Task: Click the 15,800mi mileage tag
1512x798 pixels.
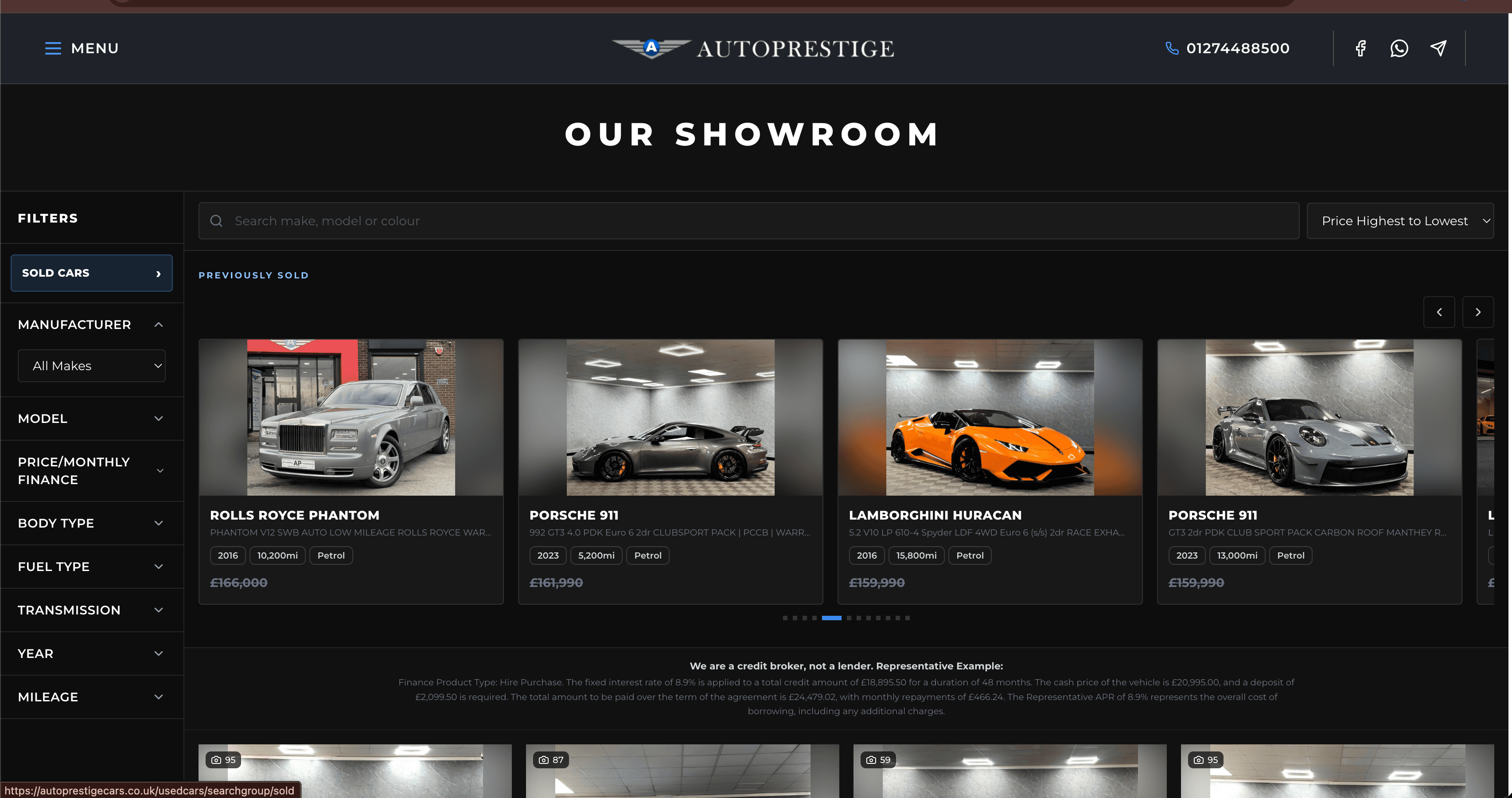Action: click(916, 555)
